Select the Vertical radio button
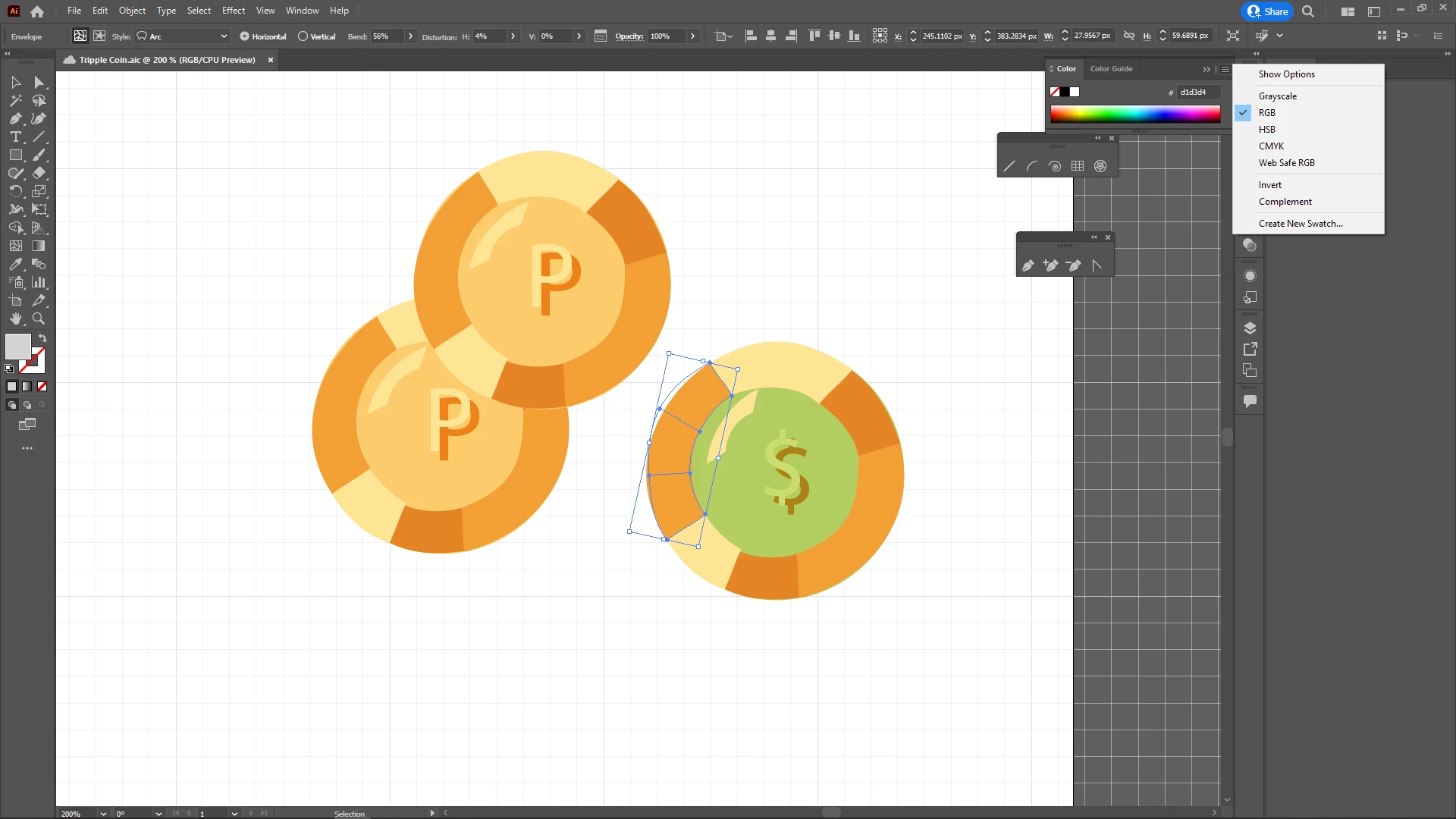The width and height of the screenshot is (1456, 819). pyautogui.click(x=303, y=36)
